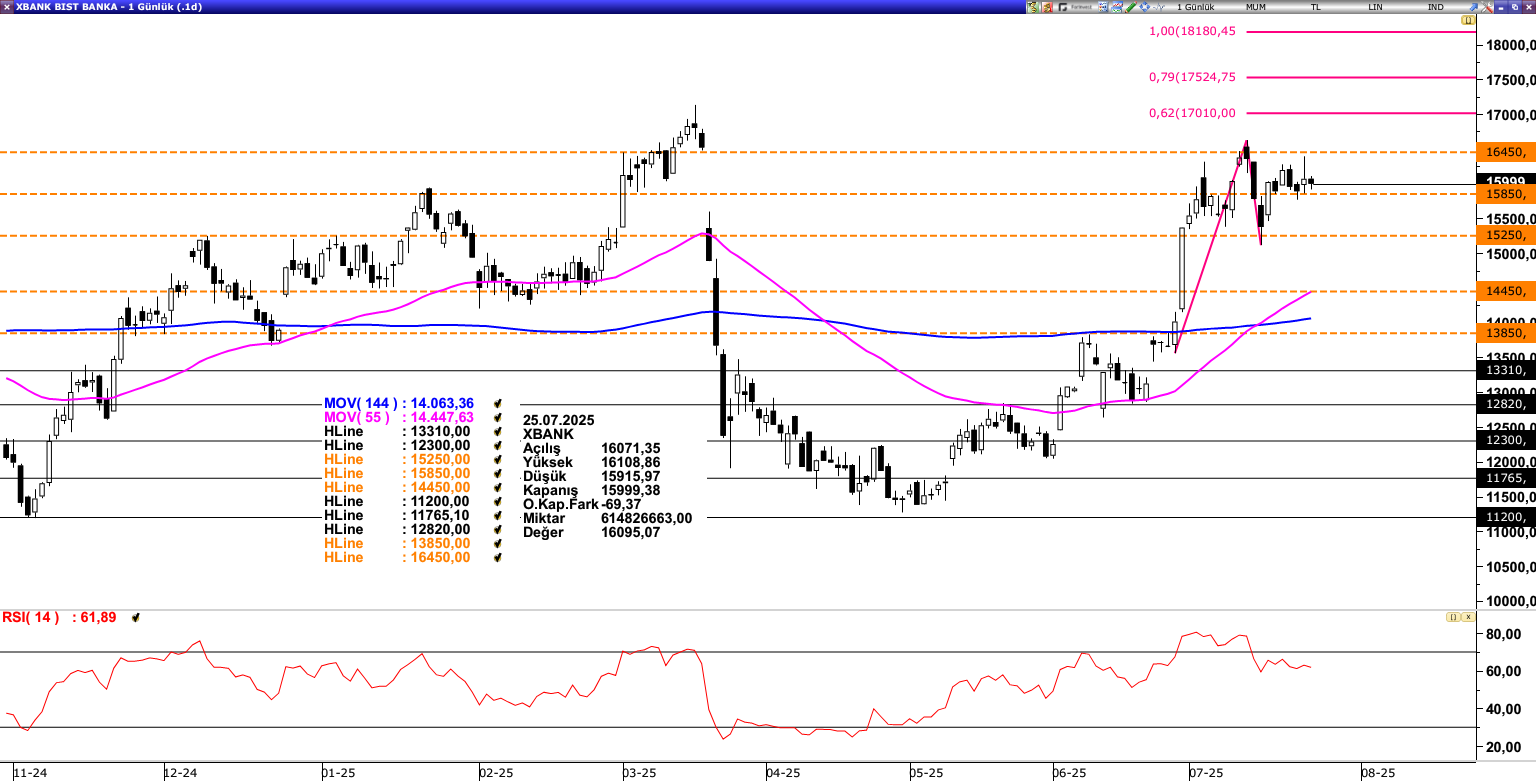Click the 25.07.2025 date in the data box
The height and width of the screenshot is (781, 1536).
(557, 420)
